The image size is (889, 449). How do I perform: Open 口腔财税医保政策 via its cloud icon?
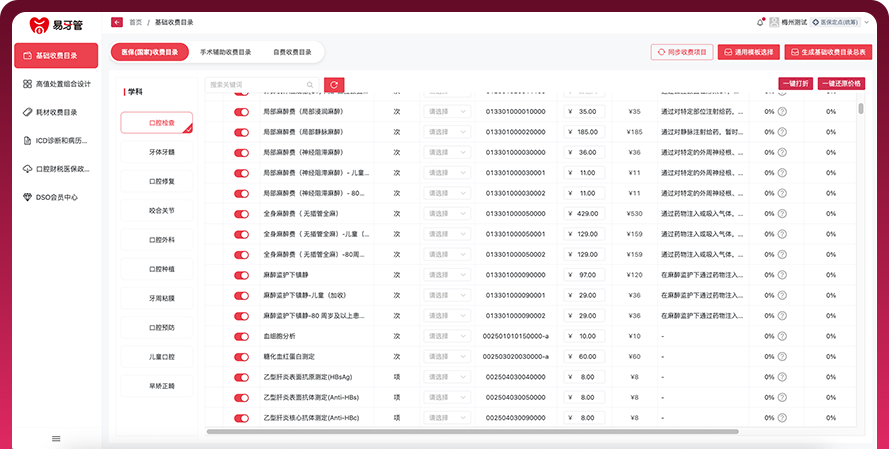pyautogui.click(x=27, y=169)
